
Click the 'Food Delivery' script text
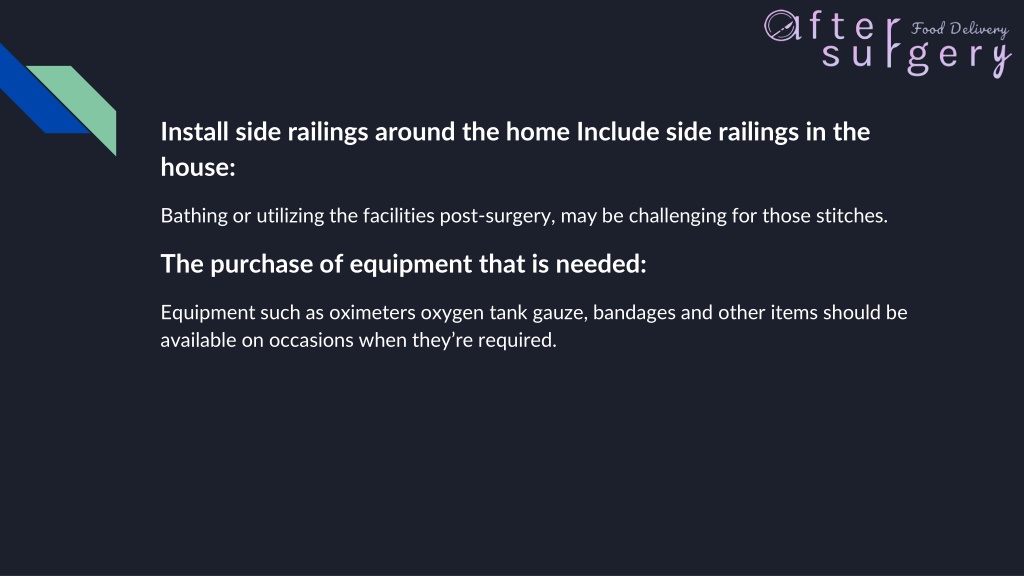[x=959, y=29]
